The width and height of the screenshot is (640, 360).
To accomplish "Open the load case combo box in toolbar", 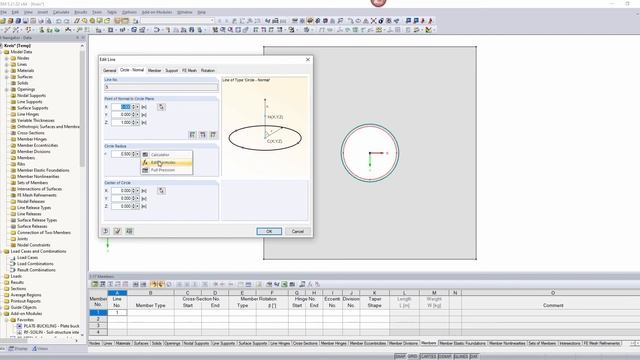I will pyautogui.click(x=178, y=20).
